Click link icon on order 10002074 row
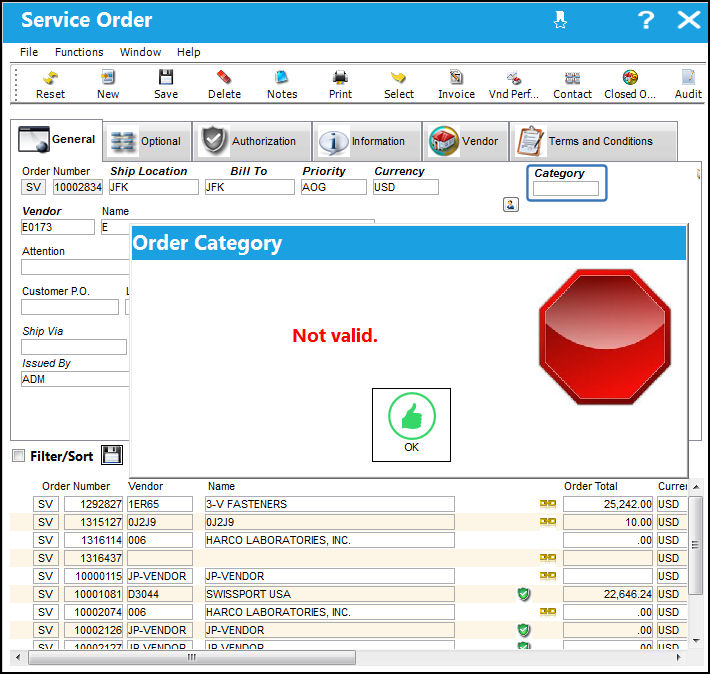Viewport: 710px width, 674px height. coord(548,612)
